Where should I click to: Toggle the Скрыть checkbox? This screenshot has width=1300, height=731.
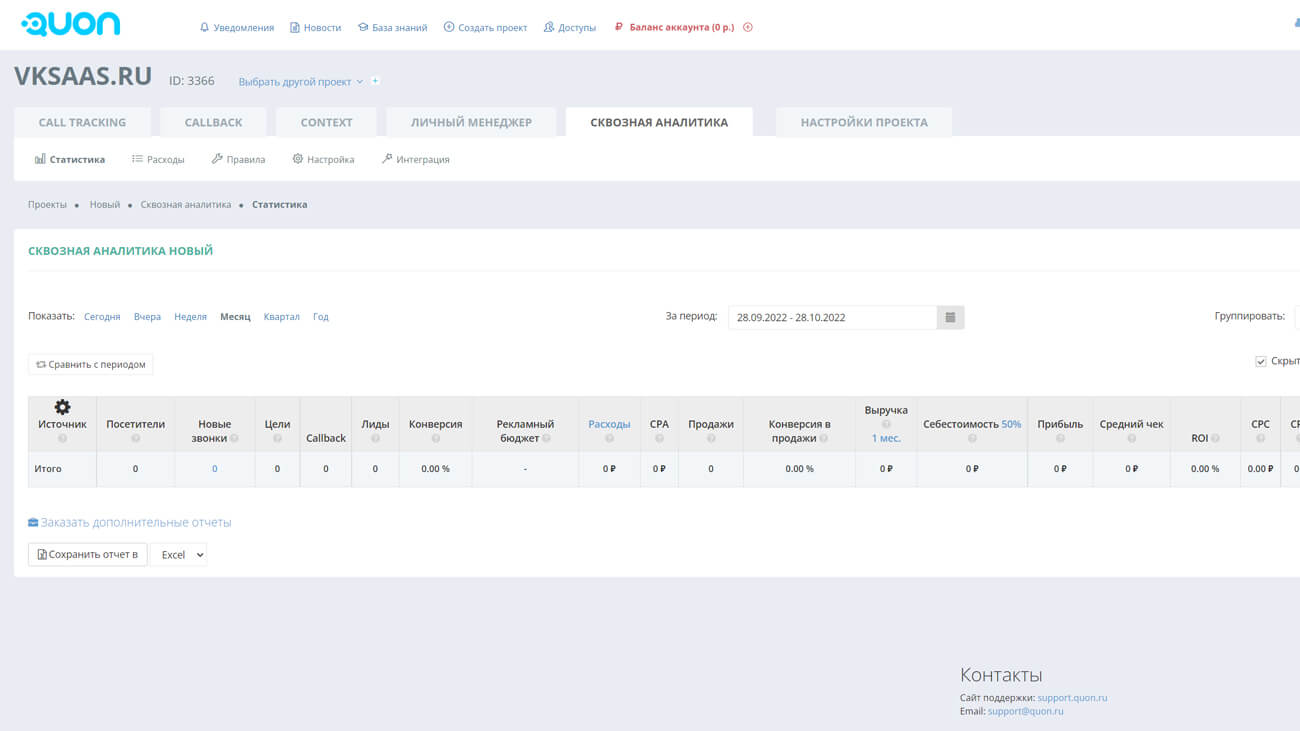(x=1260, y=361)
